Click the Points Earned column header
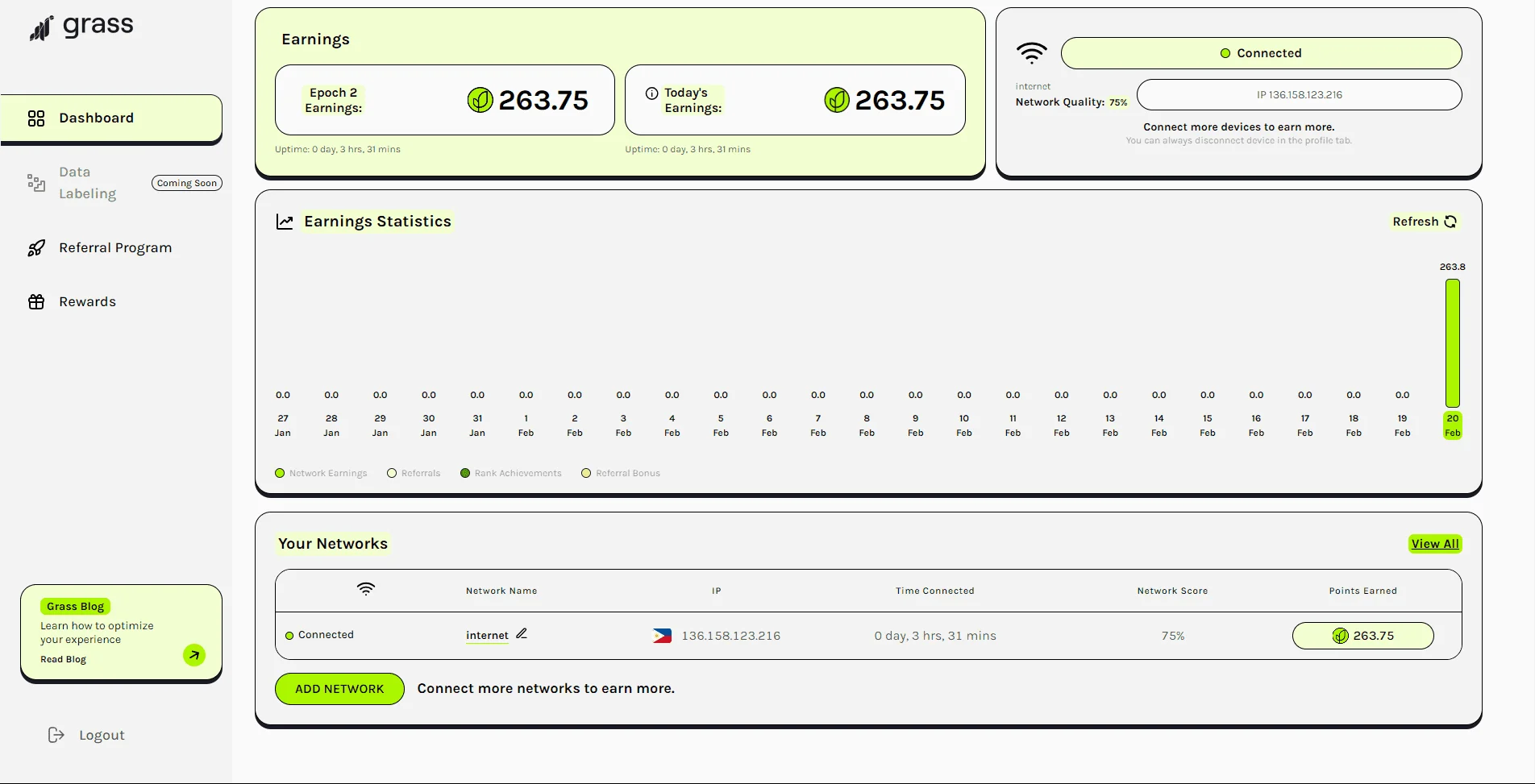1535x784 pixels. 1363,591
